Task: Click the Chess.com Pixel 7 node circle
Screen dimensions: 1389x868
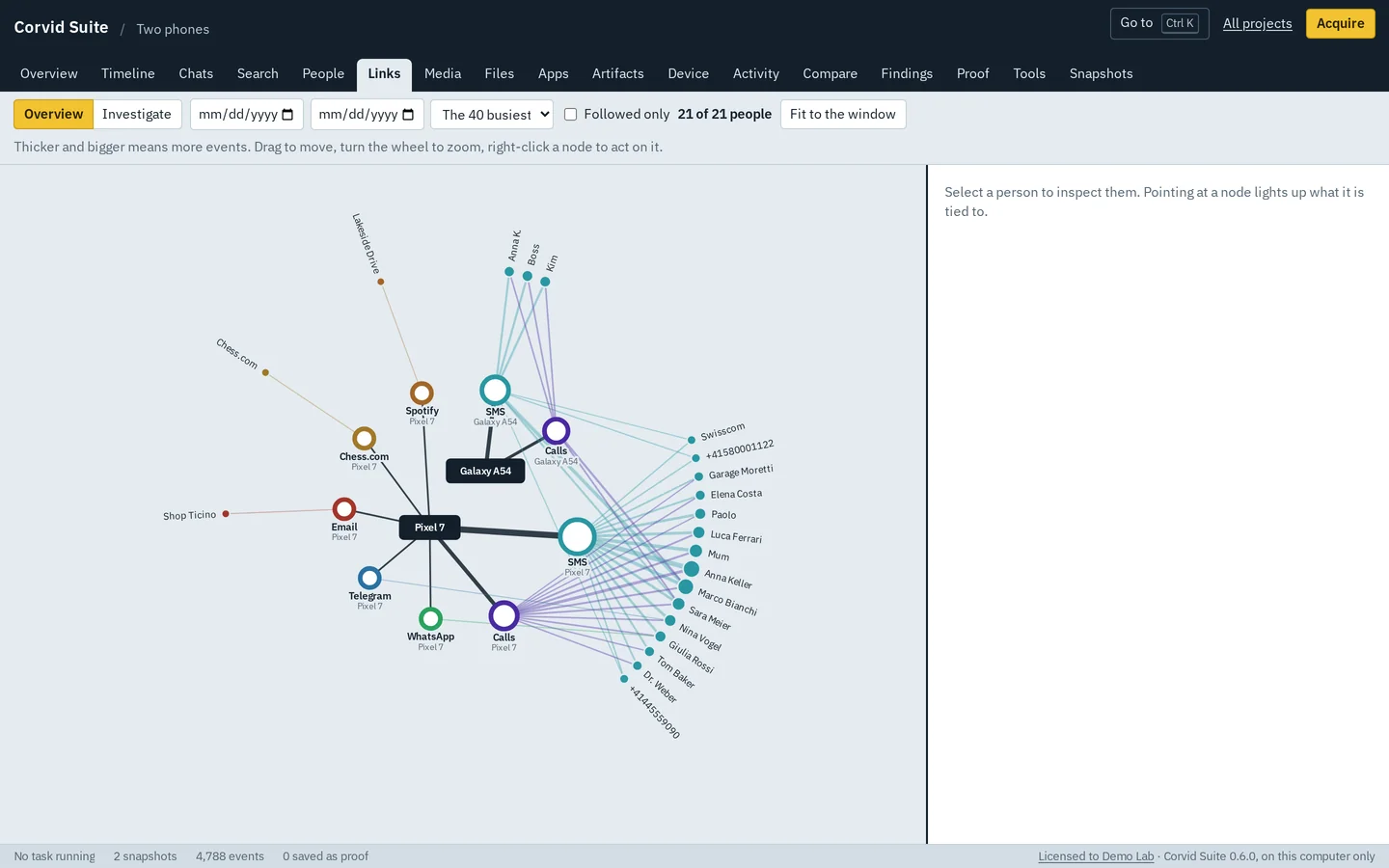Action: (364, 439)
